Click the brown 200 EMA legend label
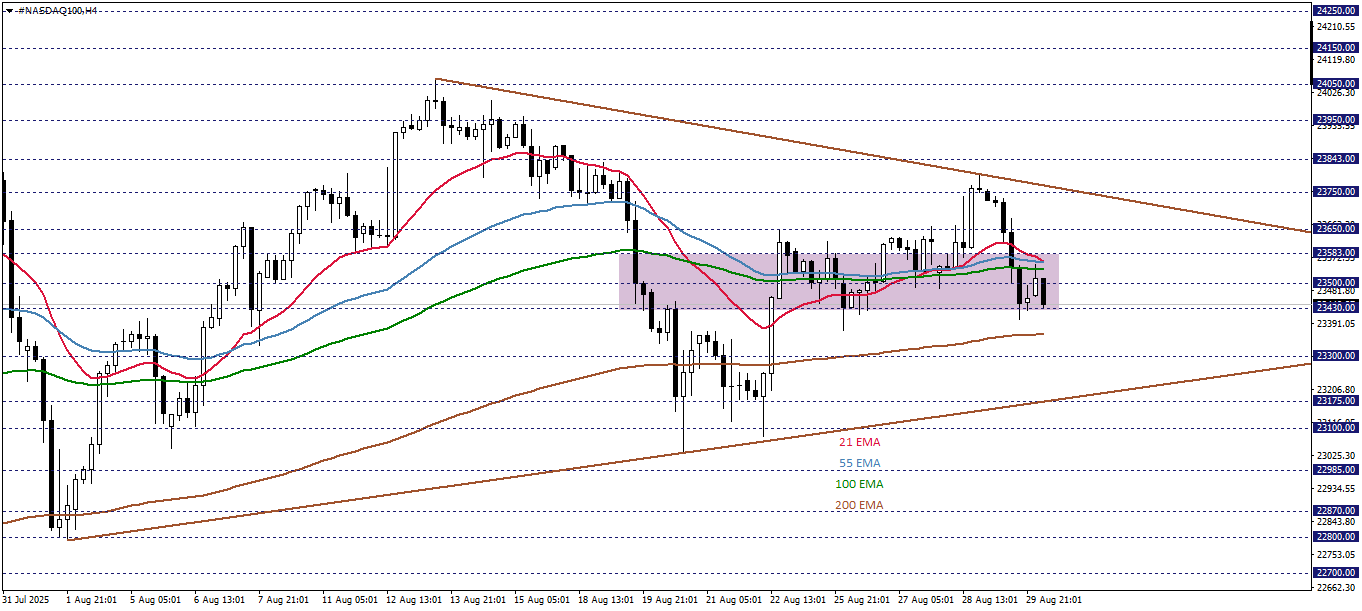Image resolution: width=1362 pixels, height=611 pixels. click(860, 505)
